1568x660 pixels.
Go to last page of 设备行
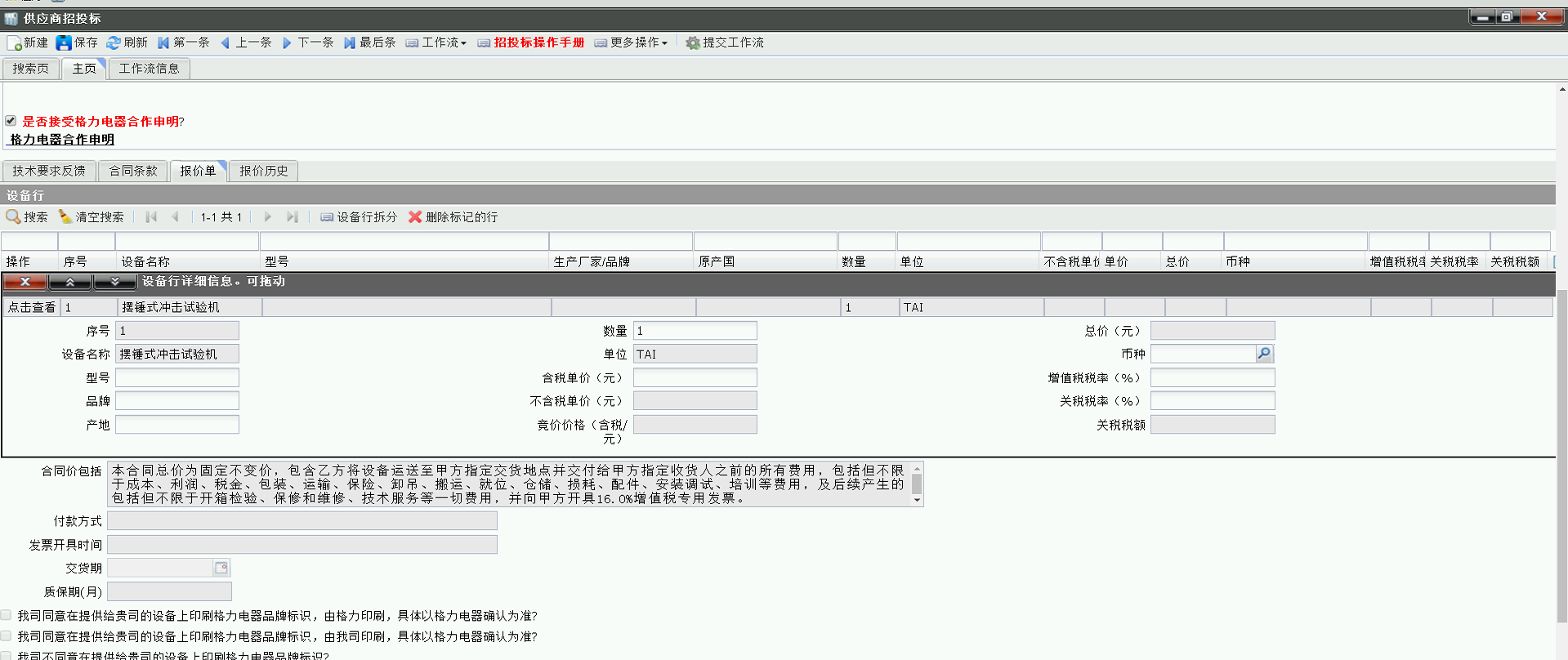pyautogui.click(x=292, y=216)
